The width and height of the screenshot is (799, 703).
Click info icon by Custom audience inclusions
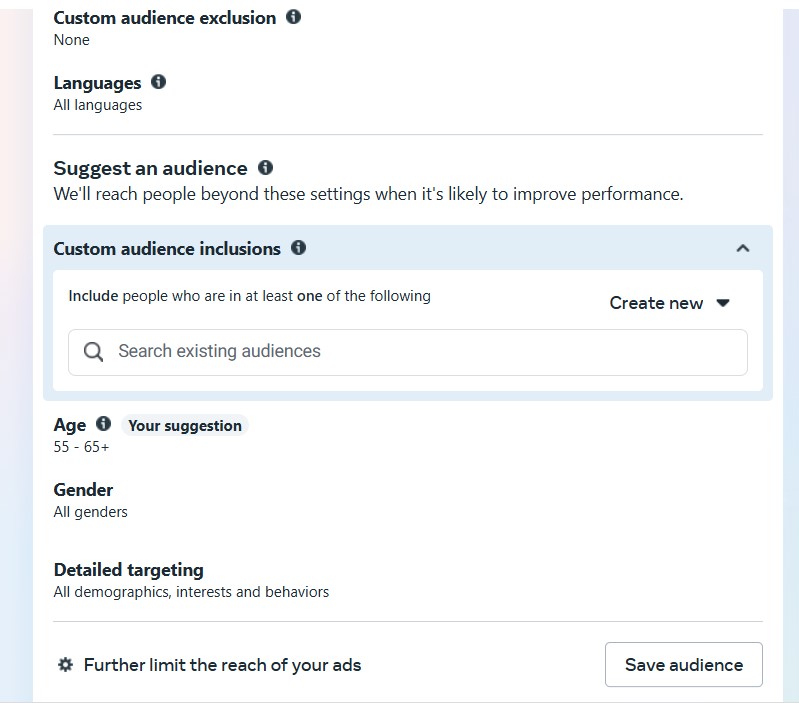(x=298, y=248)
